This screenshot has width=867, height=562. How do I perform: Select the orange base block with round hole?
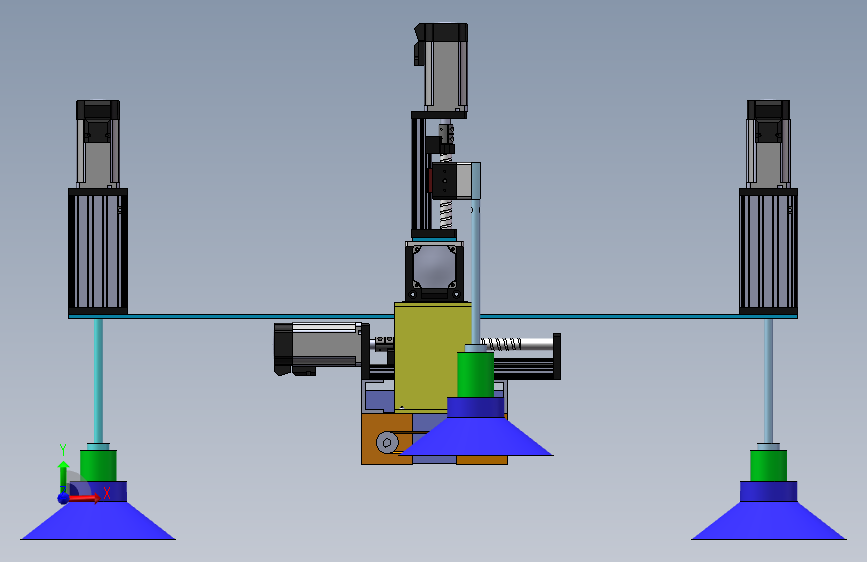(387, 439)
